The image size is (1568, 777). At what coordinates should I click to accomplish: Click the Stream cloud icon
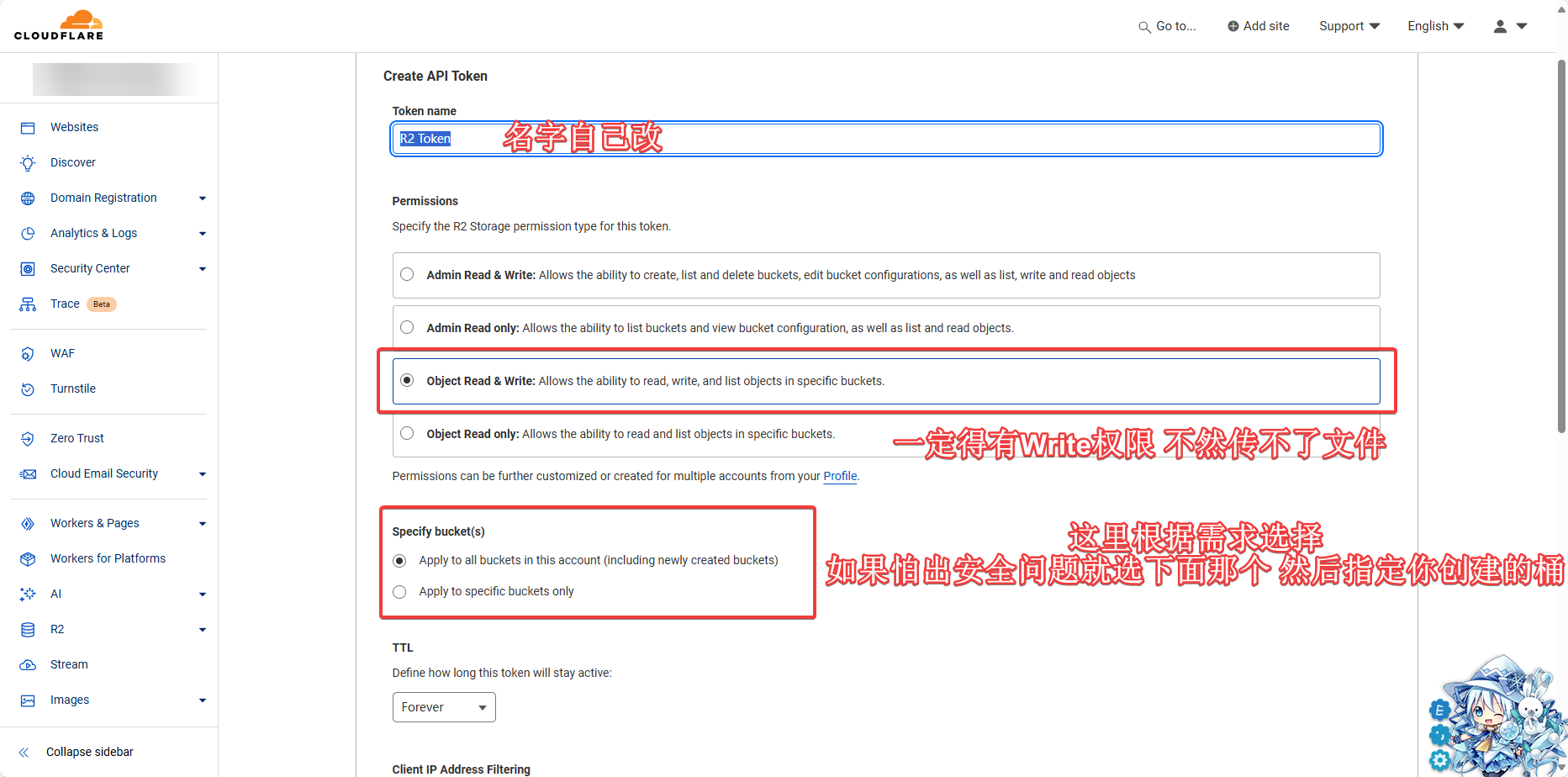point(28,665)
